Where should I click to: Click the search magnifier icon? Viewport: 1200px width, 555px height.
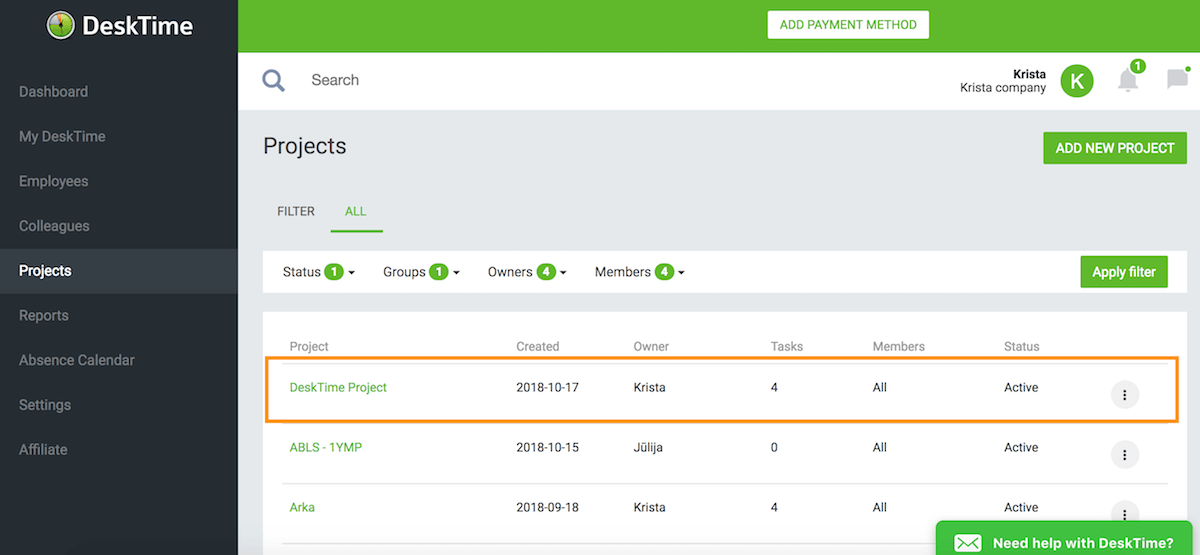274,80
